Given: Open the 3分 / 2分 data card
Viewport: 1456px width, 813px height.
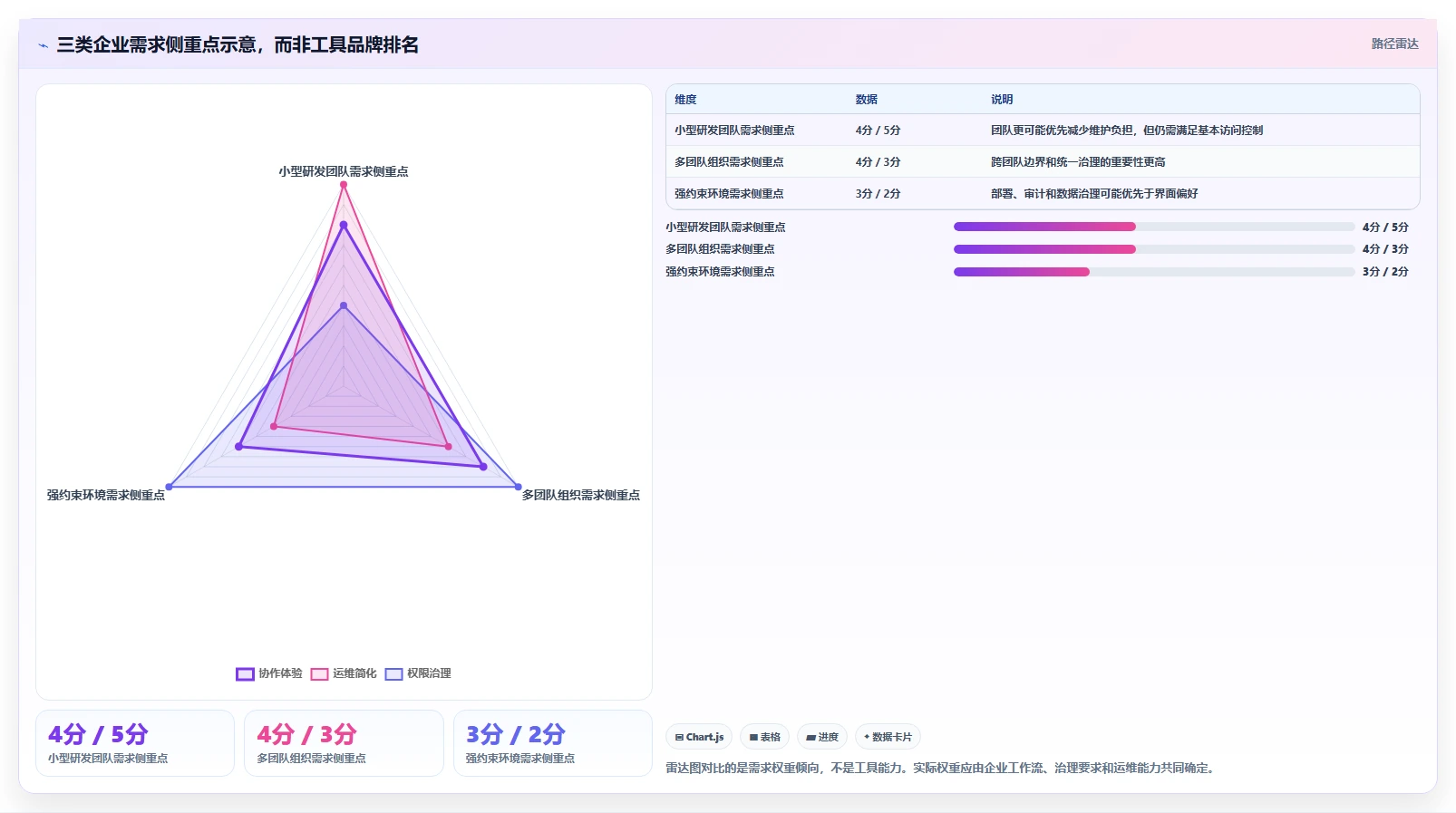Looking at the screenshot, I should [553, 743].
